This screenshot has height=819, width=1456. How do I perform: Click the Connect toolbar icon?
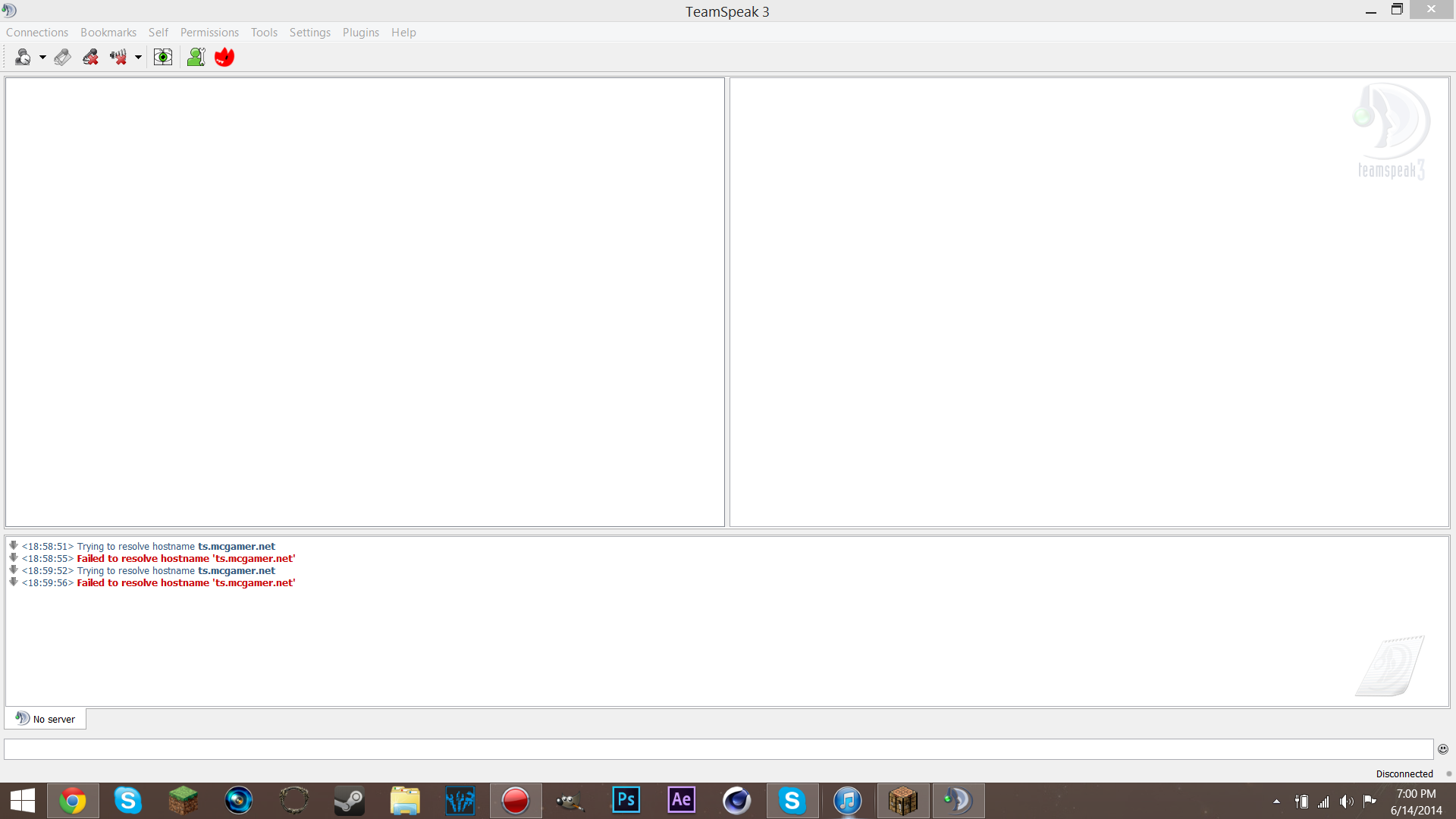(x=23, y=57)
